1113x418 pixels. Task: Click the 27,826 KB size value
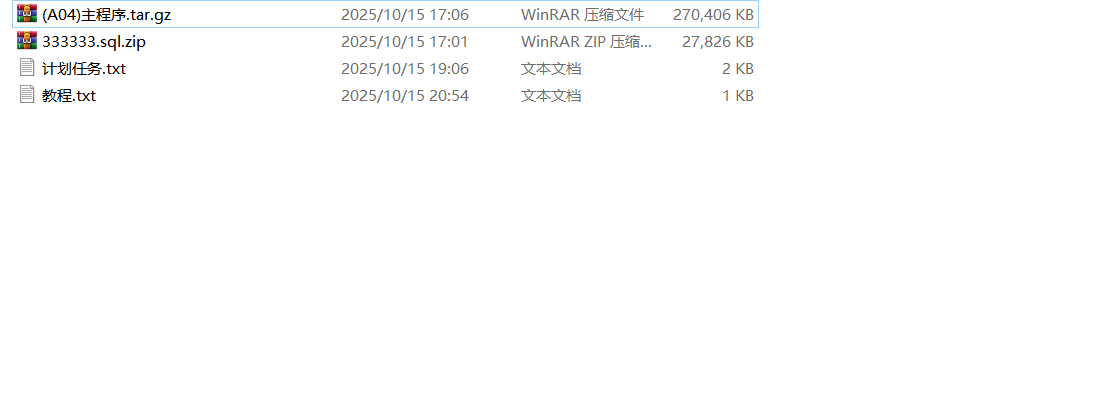pyautogui.click(x=718, y=42)
